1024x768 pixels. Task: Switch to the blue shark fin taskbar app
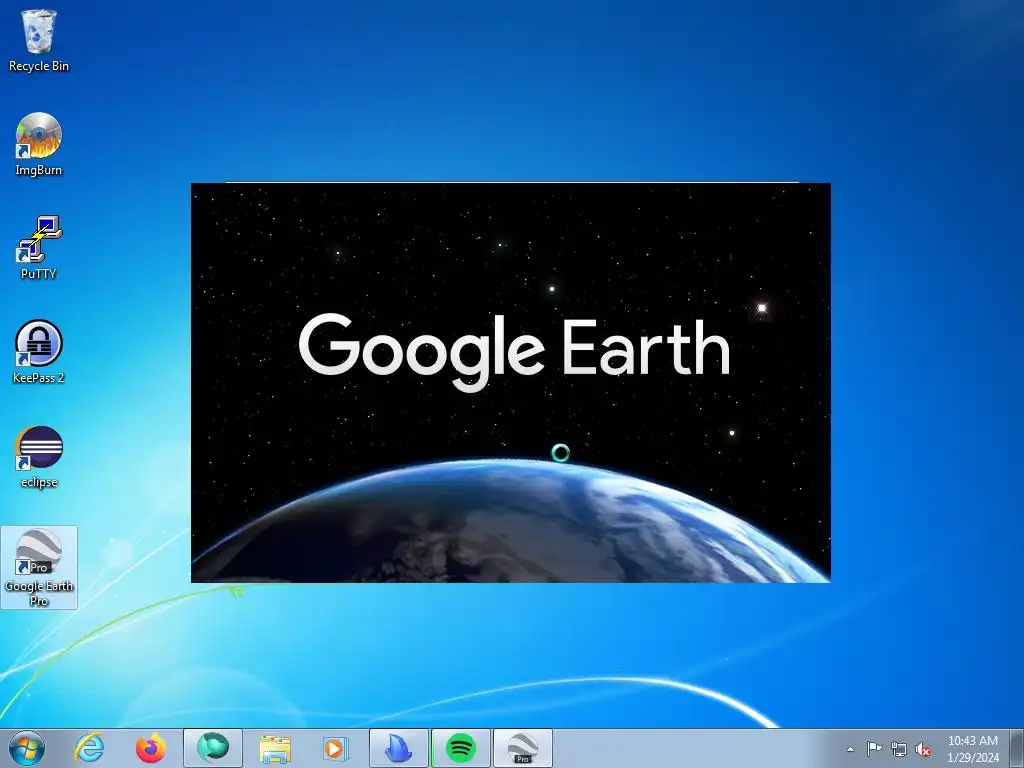click(398, 748)
